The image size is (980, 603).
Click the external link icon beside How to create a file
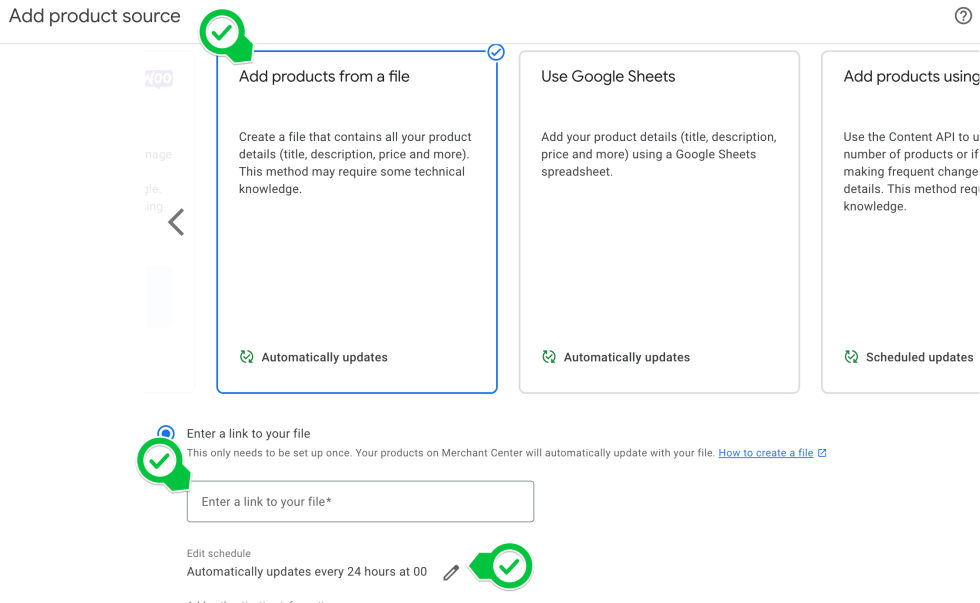click(x=822, y=453)
